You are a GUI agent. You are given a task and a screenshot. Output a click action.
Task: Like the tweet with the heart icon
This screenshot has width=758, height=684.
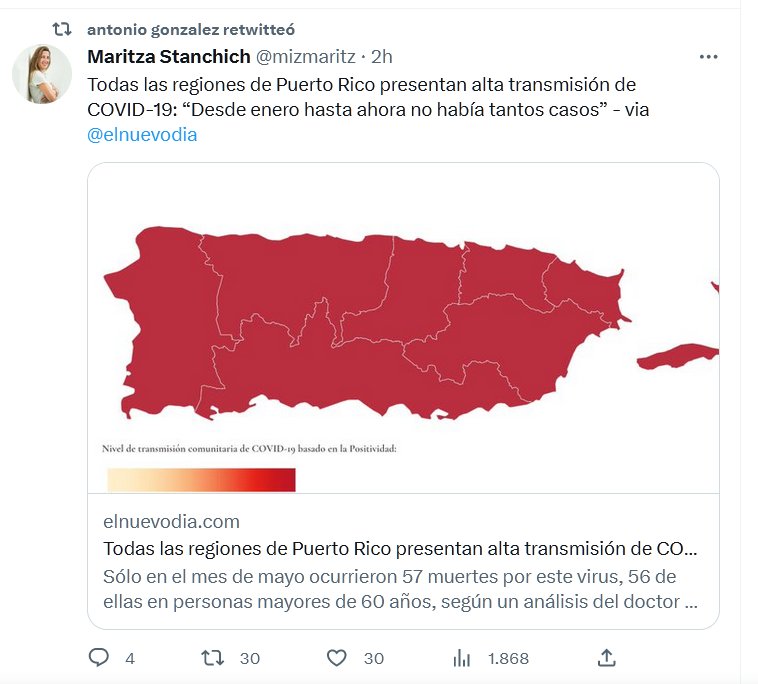(x=338, y=658)
